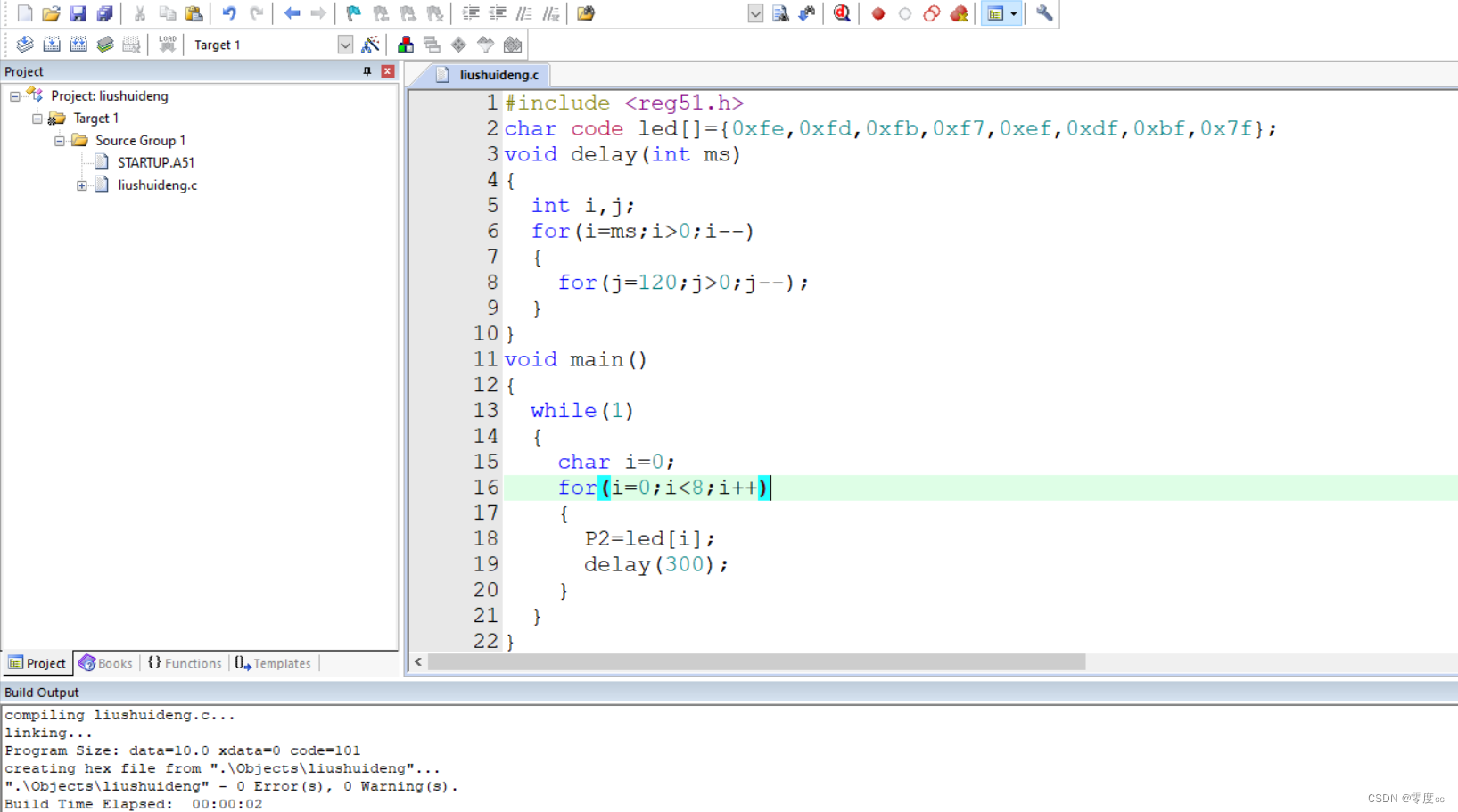Open Options for Target with the wand icon
1458x812 pixels.
click(x=370, y=45)
